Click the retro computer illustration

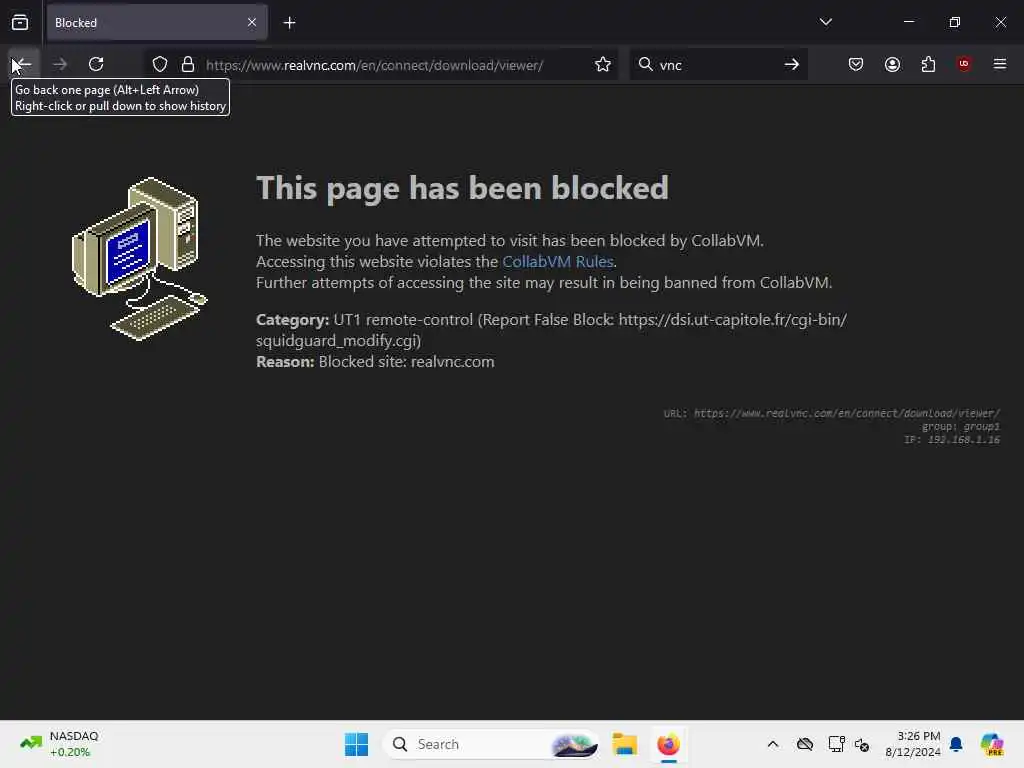coord(139,259)
